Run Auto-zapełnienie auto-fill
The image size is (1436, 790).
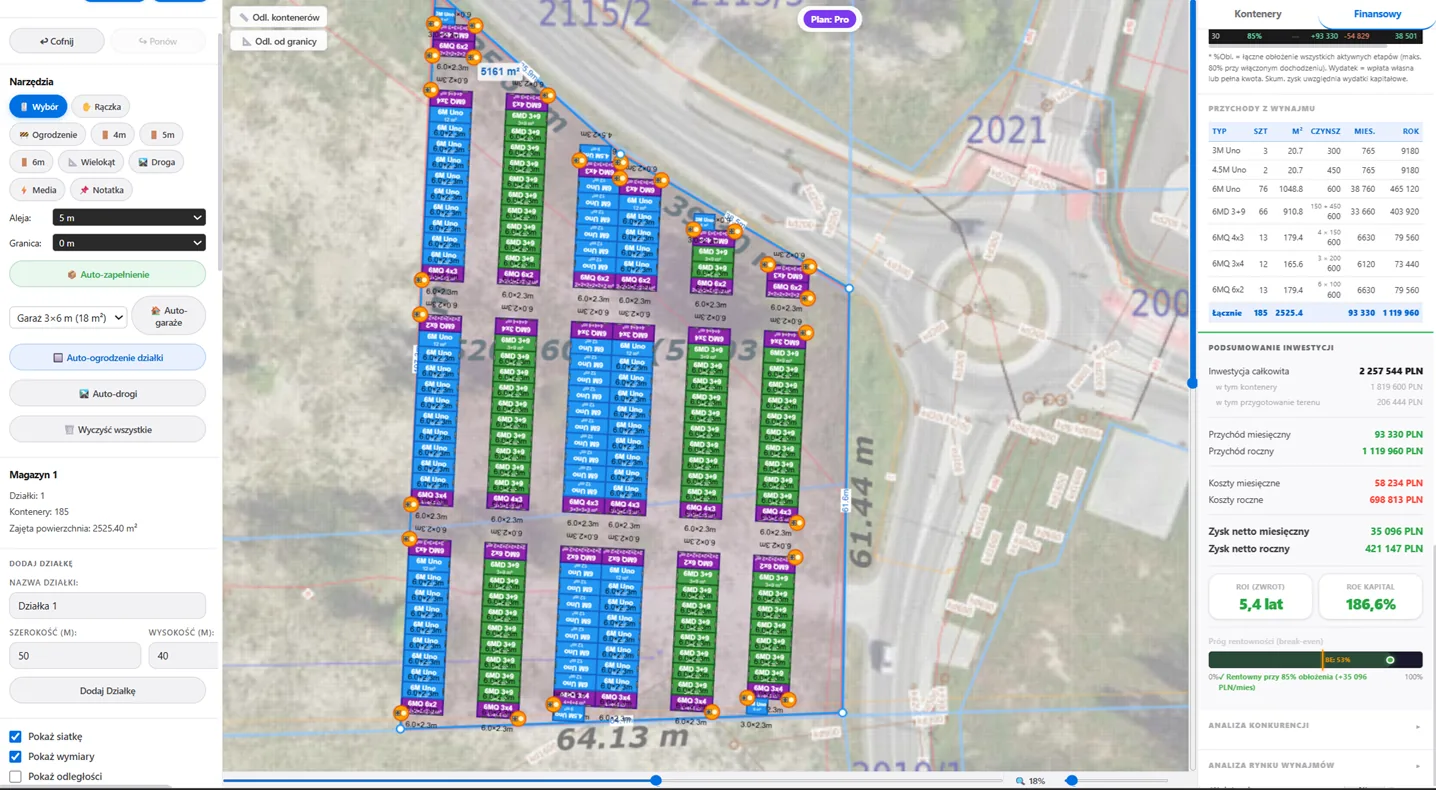click(107, 274)
